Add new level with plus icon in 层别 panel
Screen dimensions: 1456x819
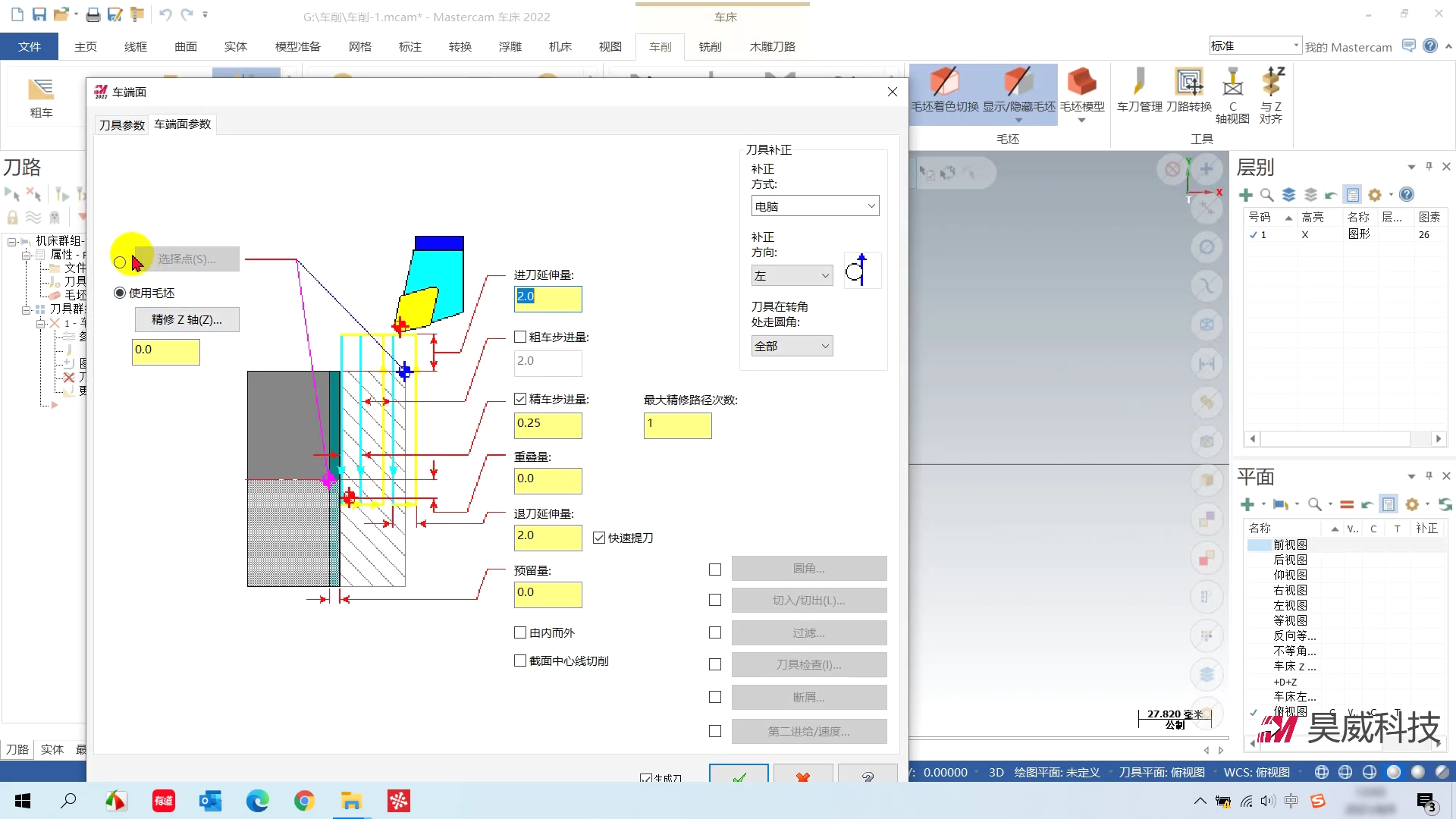[1246, 195]
